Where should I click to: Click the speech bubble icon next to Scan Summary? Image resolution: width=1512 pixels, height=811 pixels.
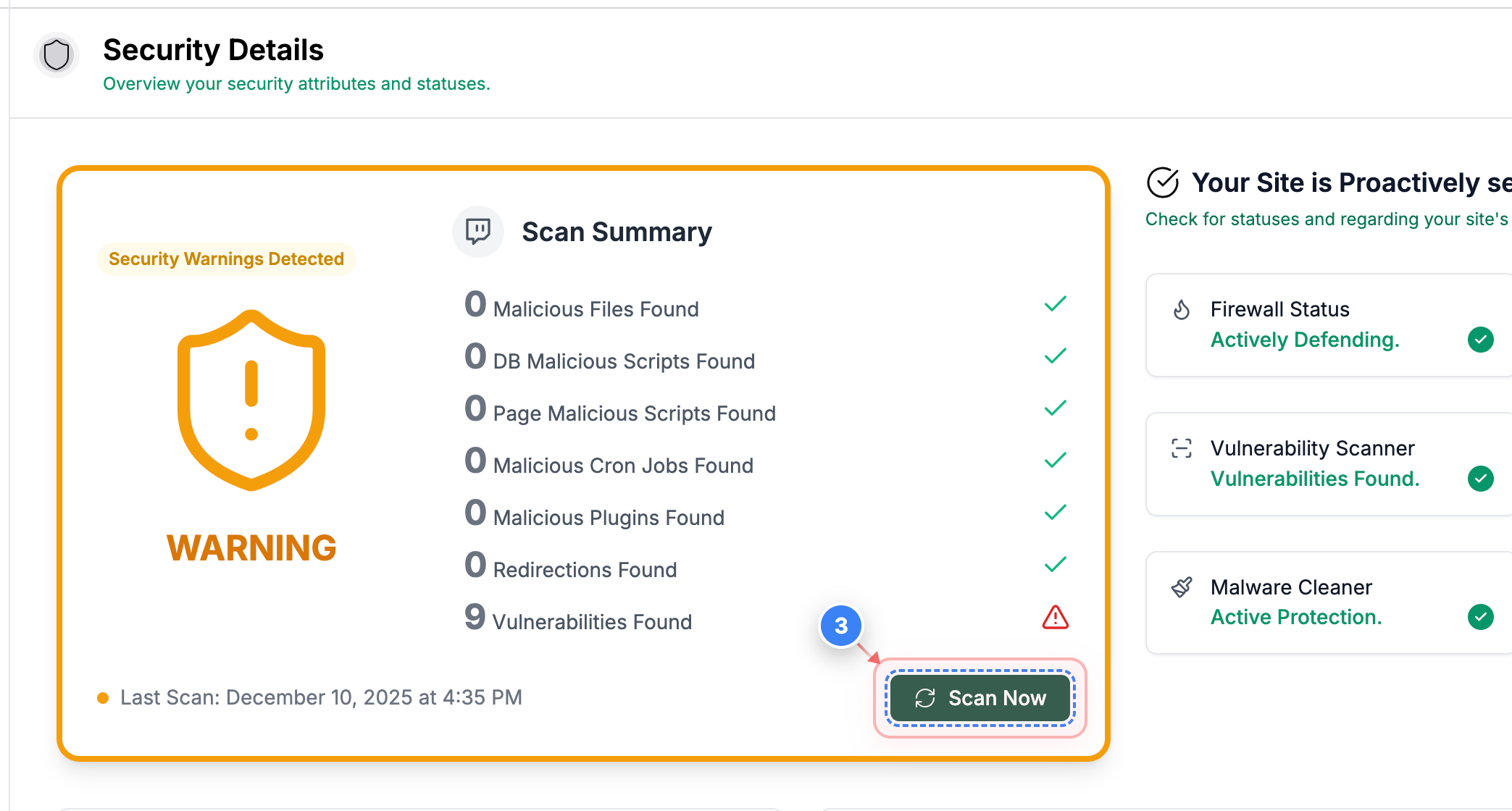[477, 232]
